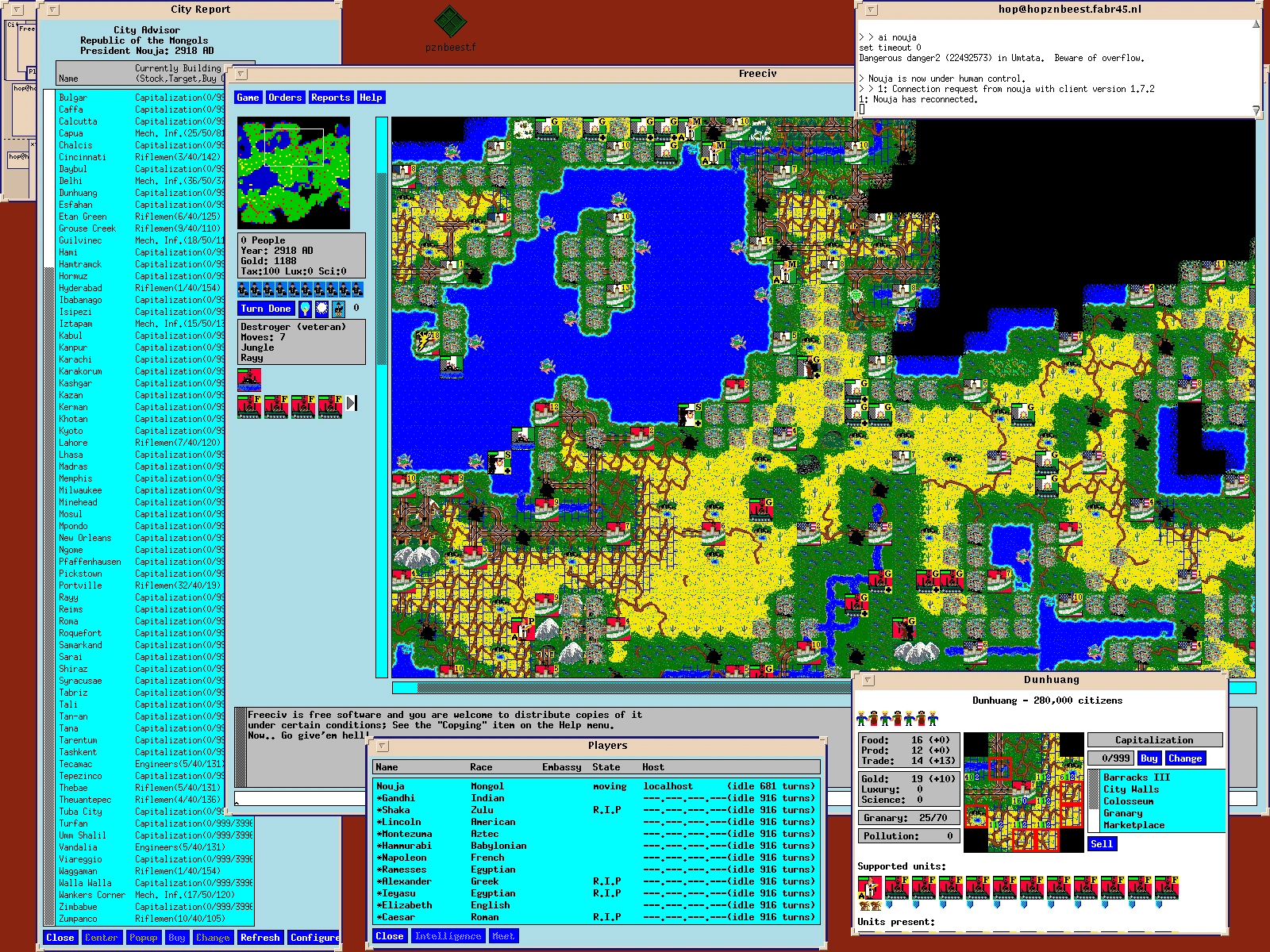Open the Reports menu
The image size is (1270, 952).
330,98
